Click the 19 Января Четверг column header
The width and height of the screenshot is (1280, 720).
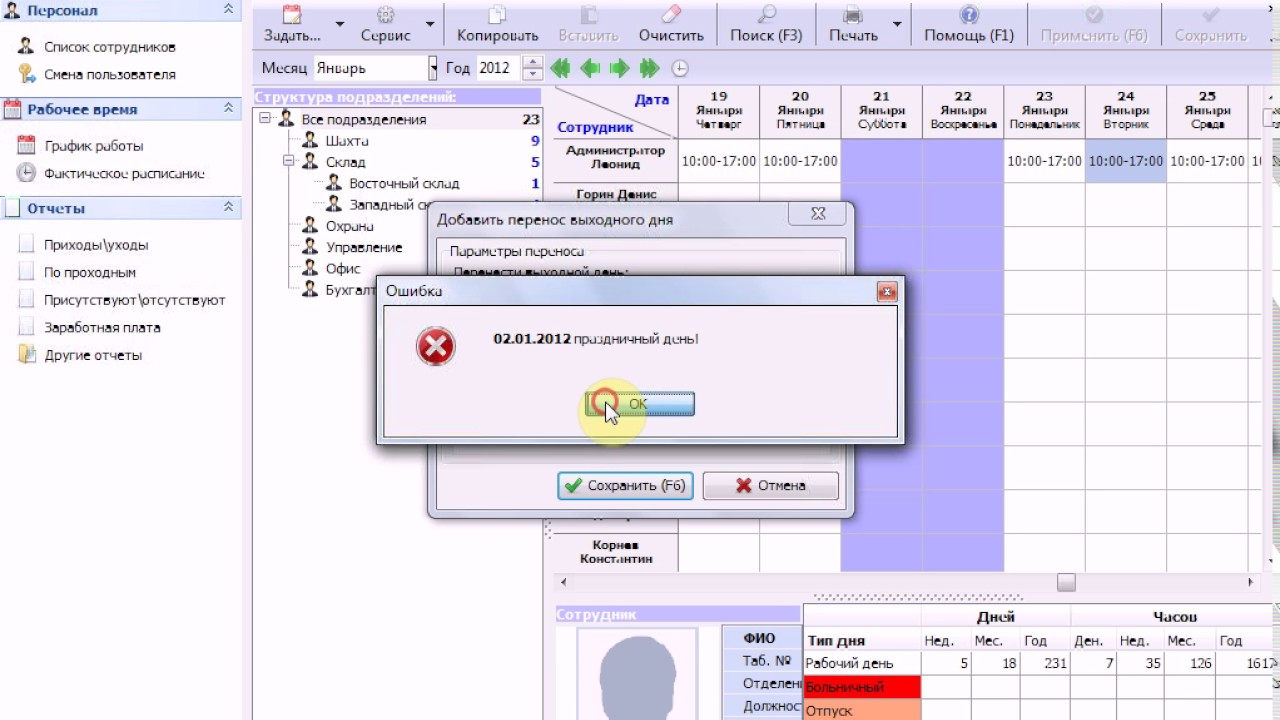tap(719, 111)
